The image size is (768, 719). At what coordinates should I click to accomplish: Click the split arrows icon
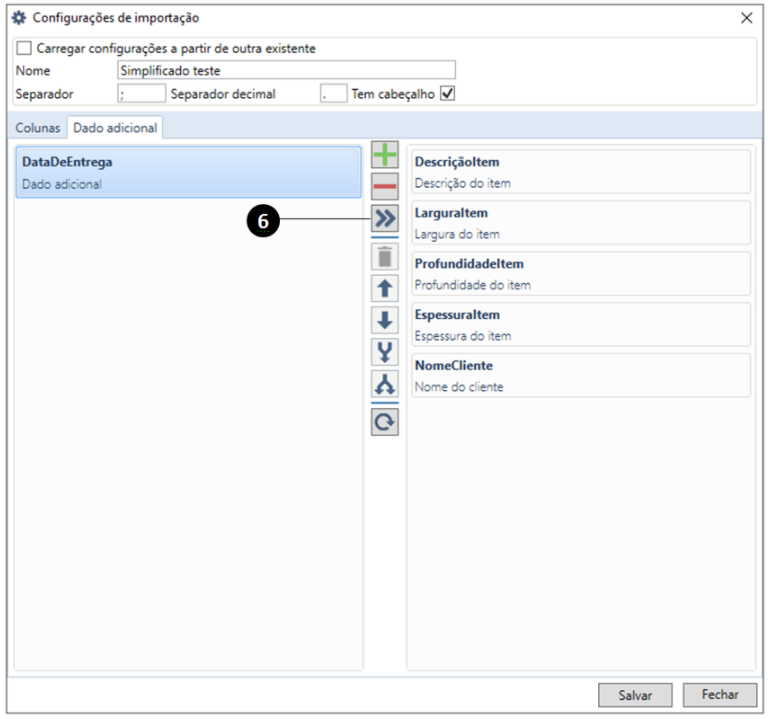coord(385,383)
